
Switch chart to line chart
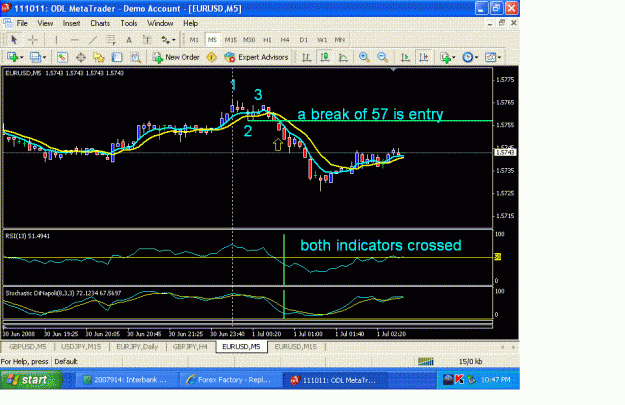(x=343, y=57)
